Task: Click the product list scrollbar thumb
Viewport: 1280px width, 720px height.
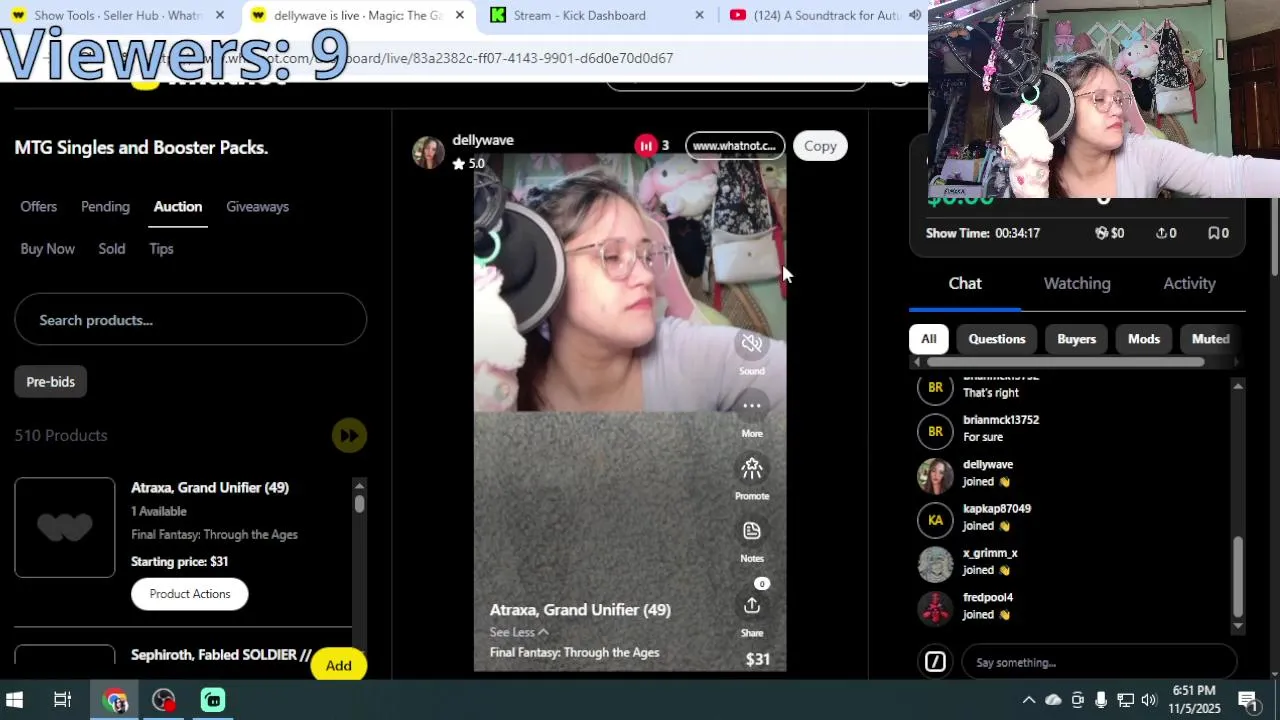Action: tap(359, 504)
